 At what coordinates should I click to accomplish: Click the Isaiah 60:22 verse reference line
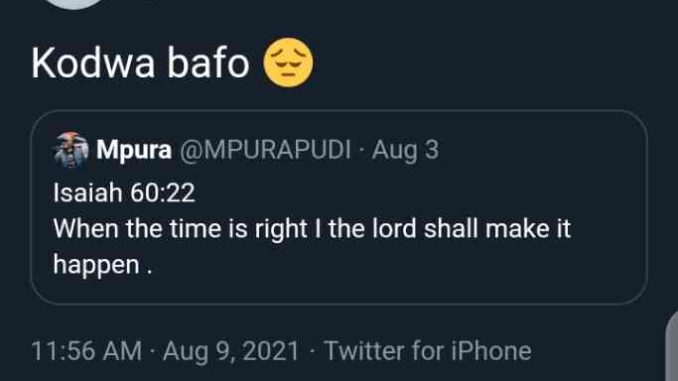coord(124,192)
